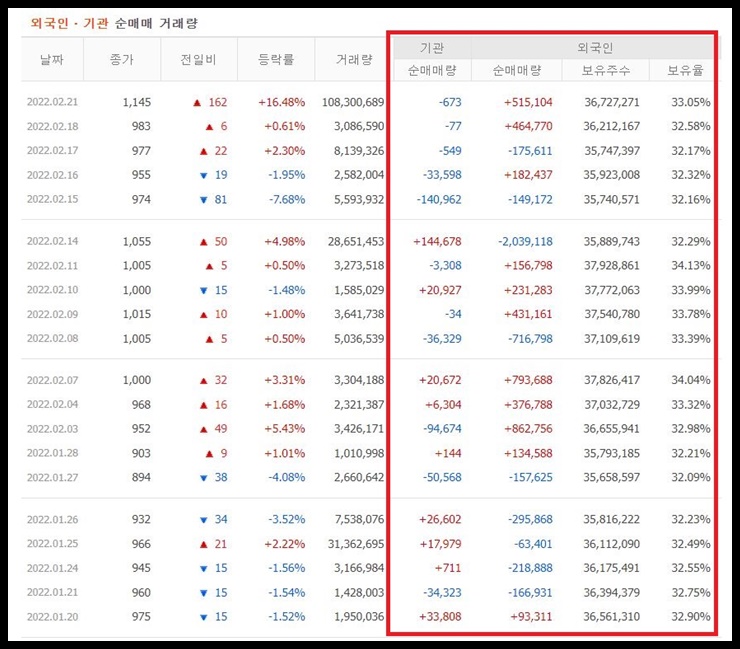Click the +5.43% change rate
The height and width of the screenshot is (649, 740).
pyautogui.click(x=285, y=429)
